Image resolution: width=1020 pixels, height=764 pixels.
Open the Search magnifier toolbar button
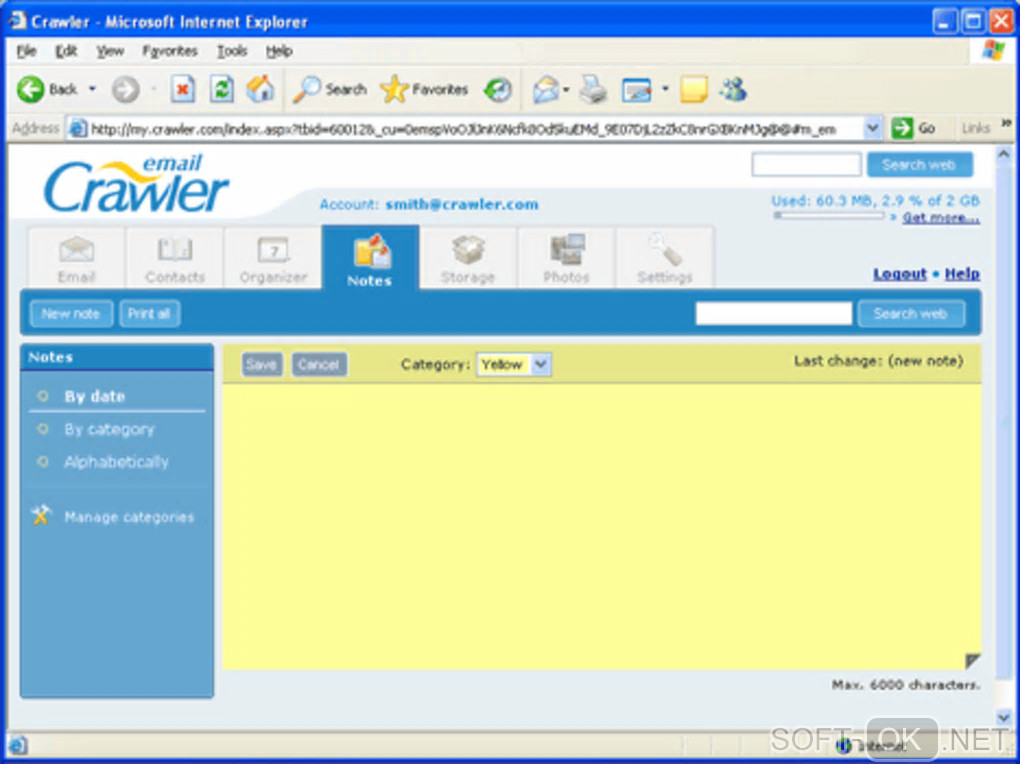(330, 89)
